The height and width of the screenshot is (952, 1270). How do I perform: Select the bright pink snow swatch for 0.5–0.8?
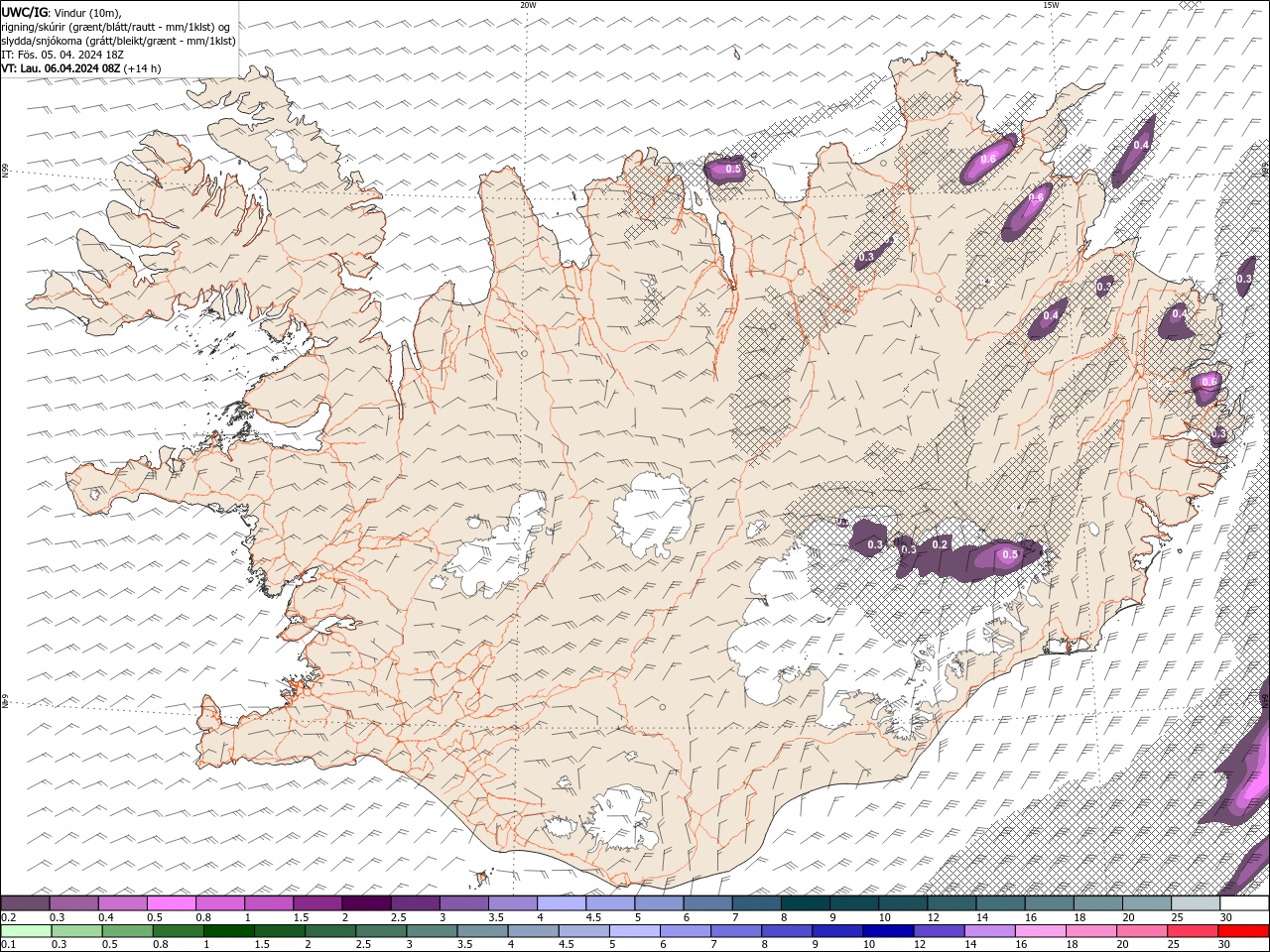pyautogui.click(x=172, y=903)
